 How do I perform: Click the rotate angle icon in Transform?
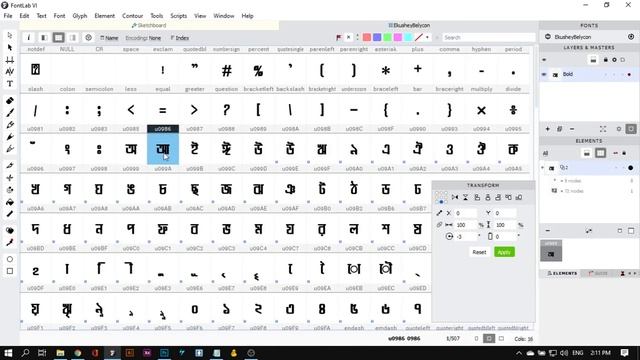[449, 236]
